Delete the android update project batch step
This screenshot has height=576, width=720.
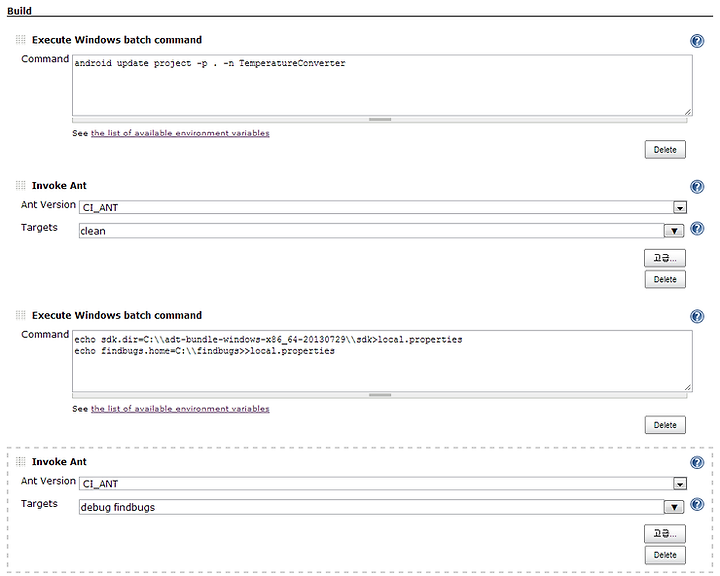pyautogui.click(x=665, y=150)
